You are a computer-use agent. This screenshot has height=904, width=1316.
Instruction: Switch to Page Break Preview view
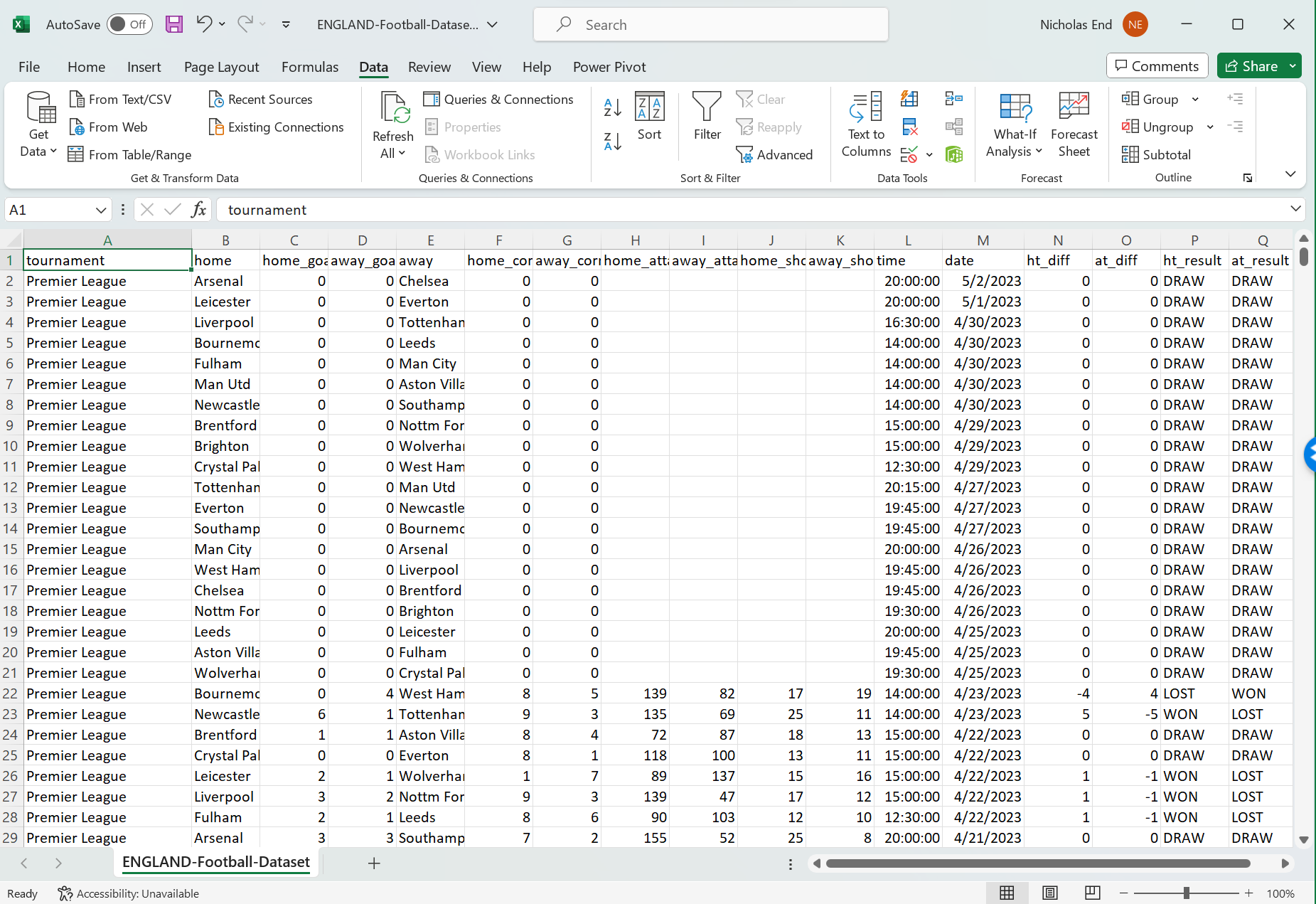(1093, 893)
